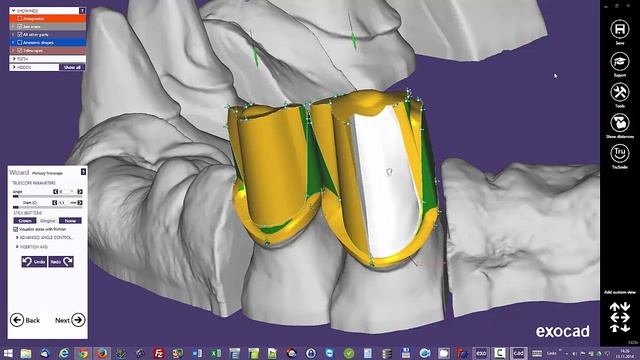
Task: Open the Tools wrench icon
Action: [620, 92]
